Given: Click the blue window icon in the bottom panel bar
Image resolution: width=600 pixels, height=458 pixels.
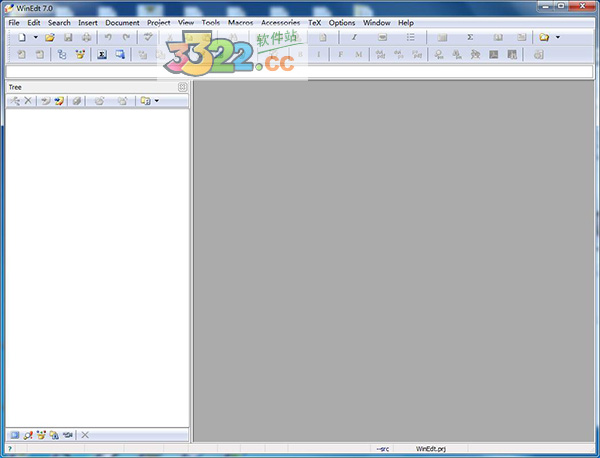Looking at the screenshot, I should pos(15,435).
